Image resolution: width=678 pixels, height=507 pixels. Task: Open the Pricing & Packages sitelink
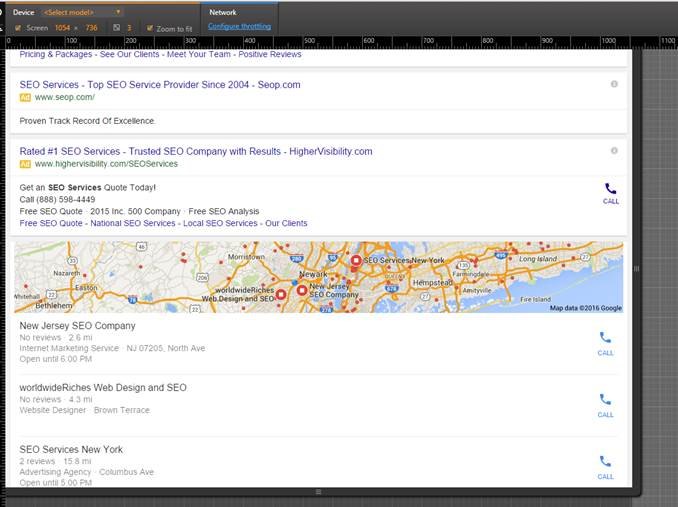(x=56, y=54)
